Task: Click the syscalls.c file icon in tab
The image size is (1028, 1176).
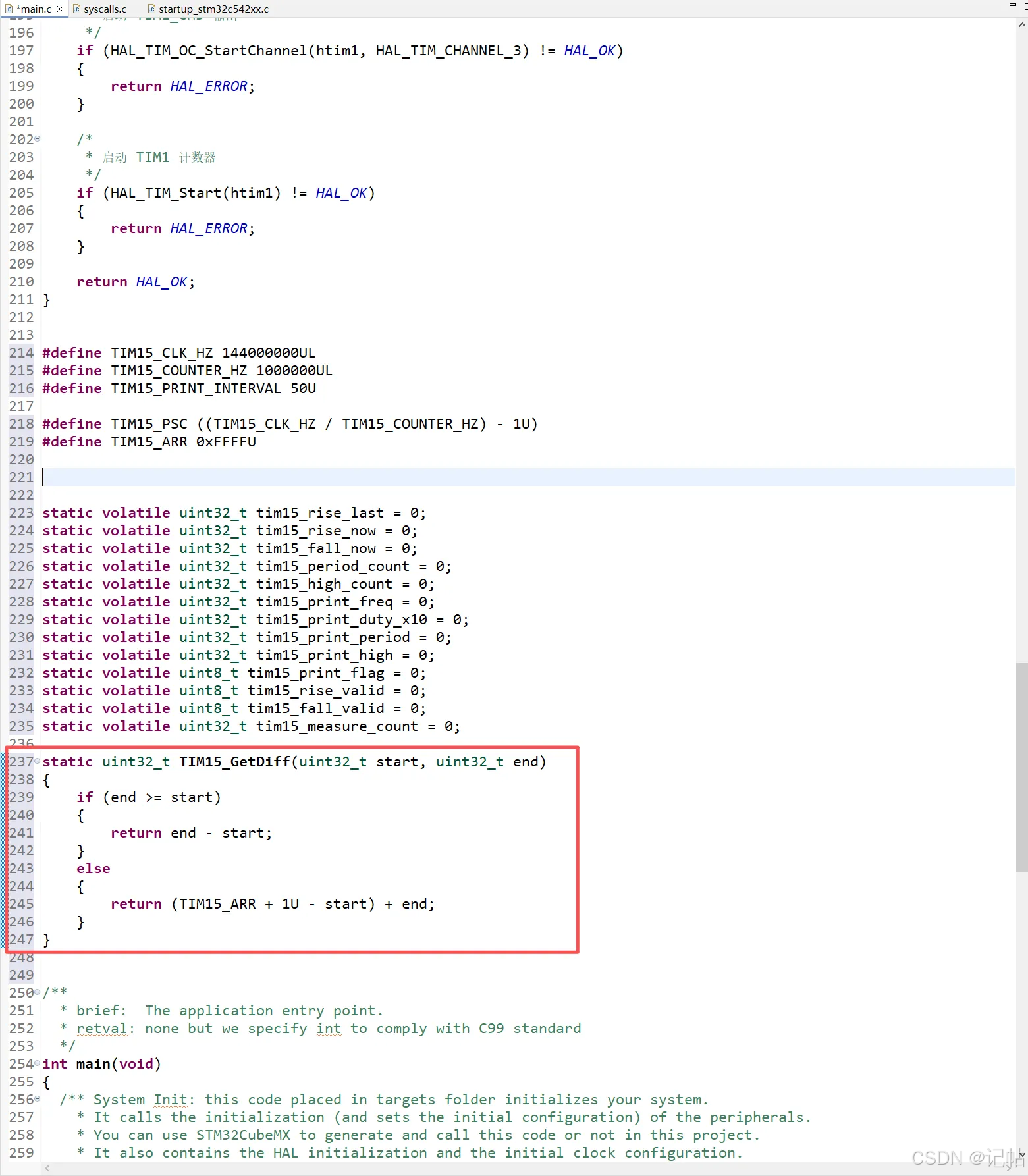Action: (x=77, y=9)
